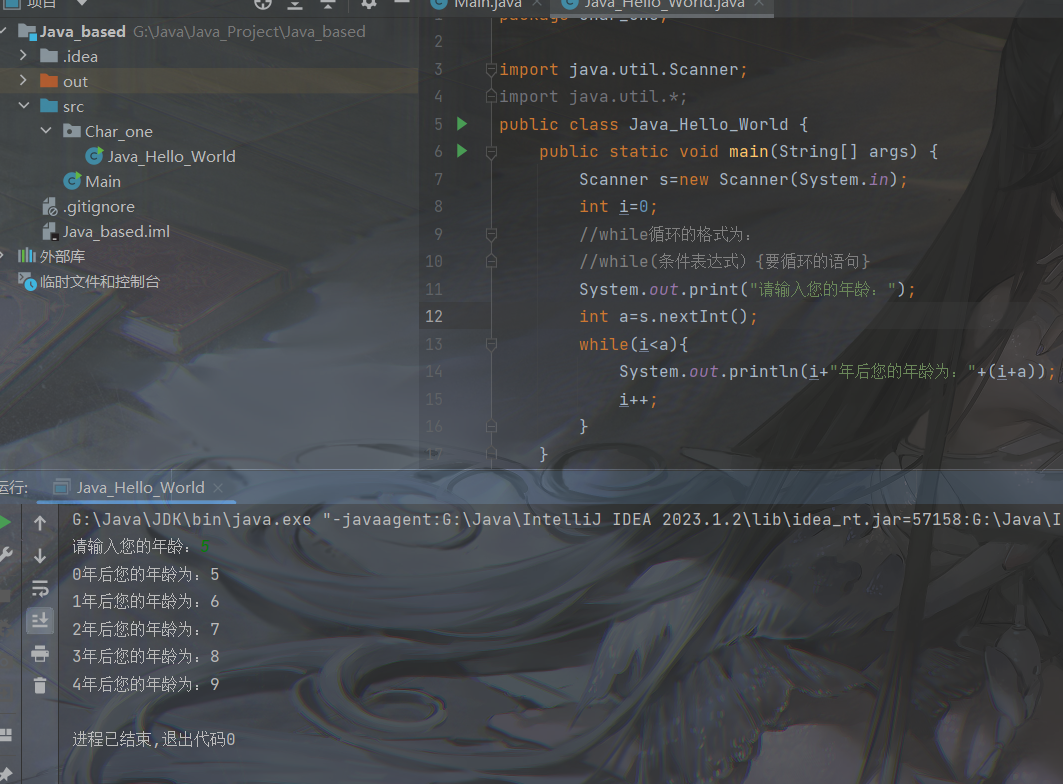Toggle soft-wrap icon in Run console
This screenshot has width=1063, height=784.
(x=40, y=588)
